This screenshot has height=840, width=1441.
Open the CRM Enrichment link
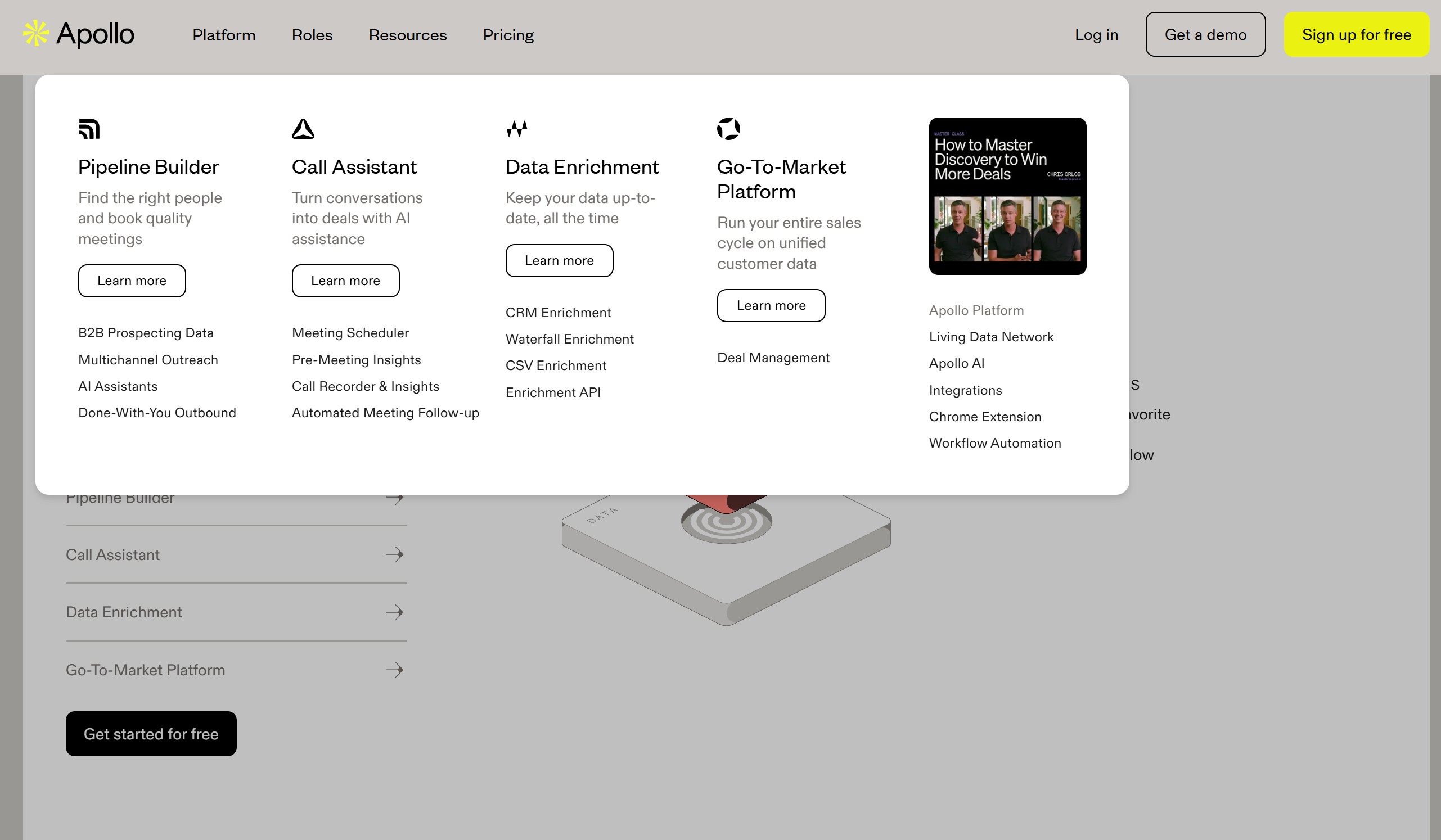(x=558, y=313)
